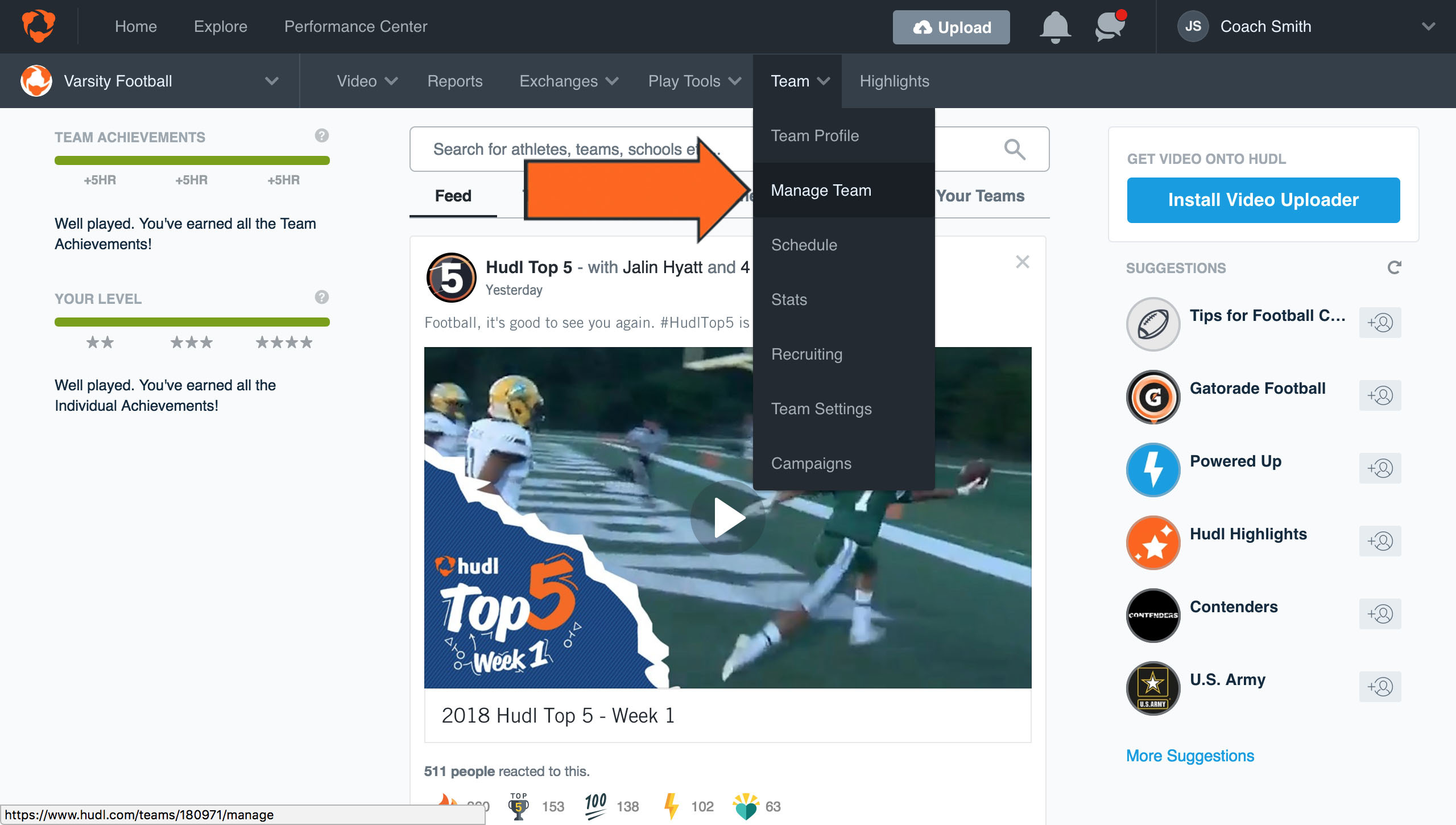The width and height of the screenshot is (1456, 825).
Task: Click the Tips for Football profile picture
Action: [x=1153, y=324]
